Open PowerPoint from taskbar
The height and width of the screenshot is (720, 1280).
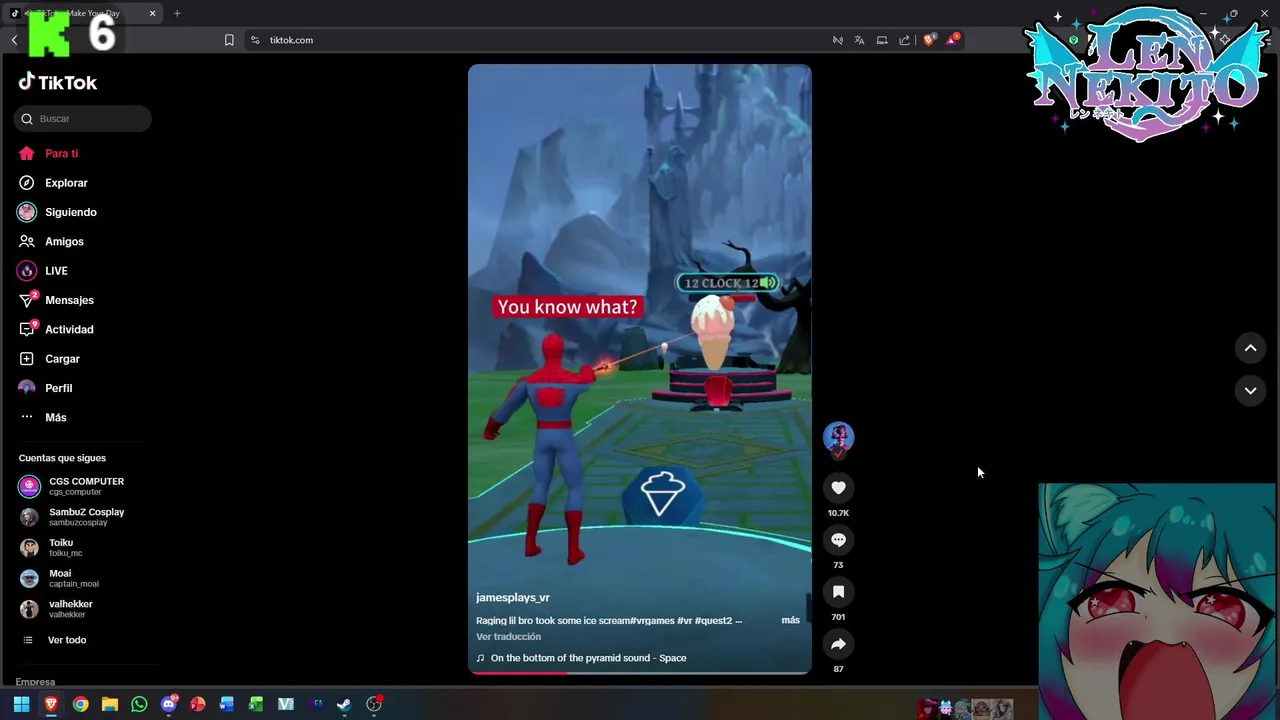point(198,704)
